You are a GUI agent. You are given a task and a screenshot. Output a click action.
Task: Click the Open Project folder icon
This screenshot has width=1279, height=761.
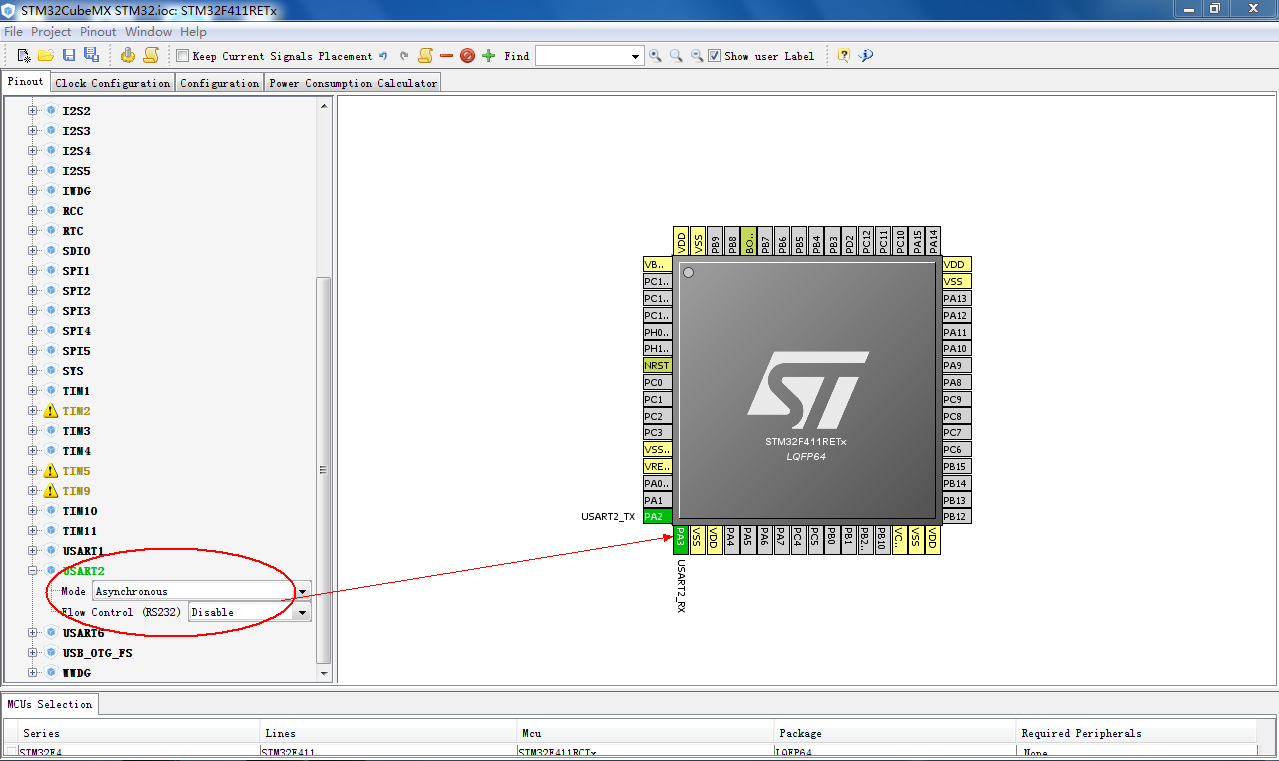point(46,56)
